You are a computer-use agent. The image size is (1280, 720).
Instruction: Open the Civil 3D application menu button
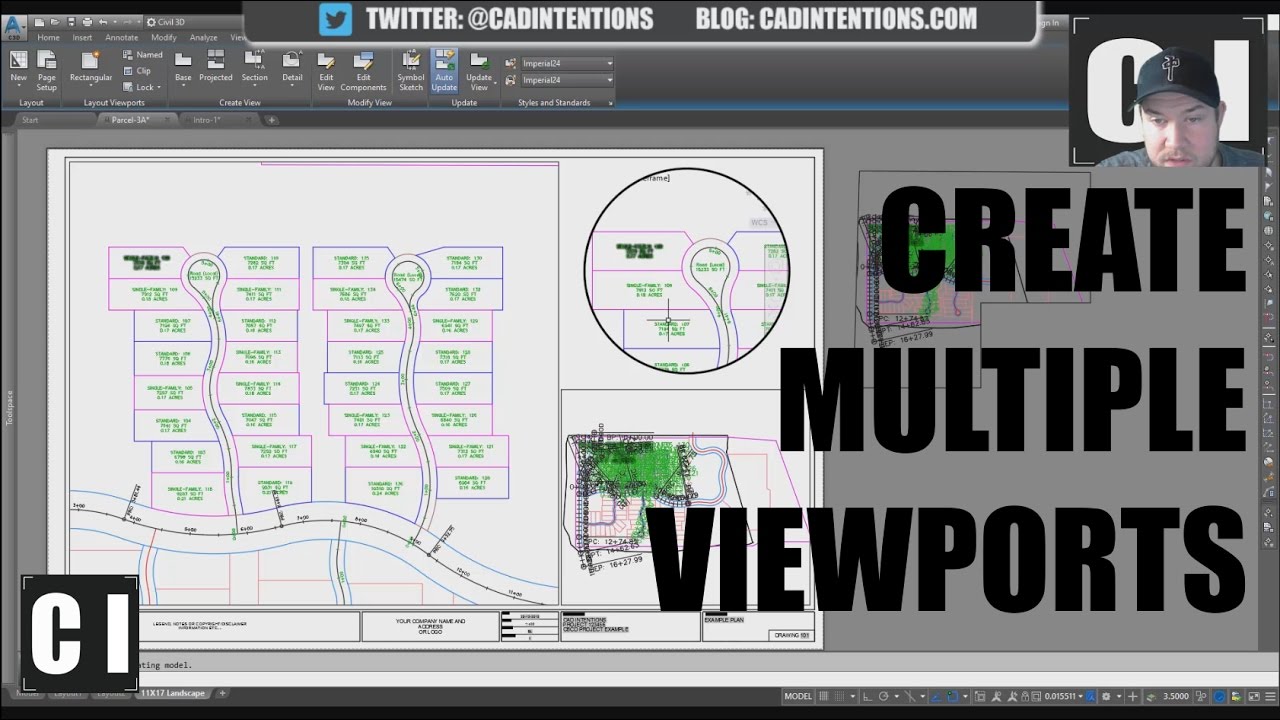[14, 27]
